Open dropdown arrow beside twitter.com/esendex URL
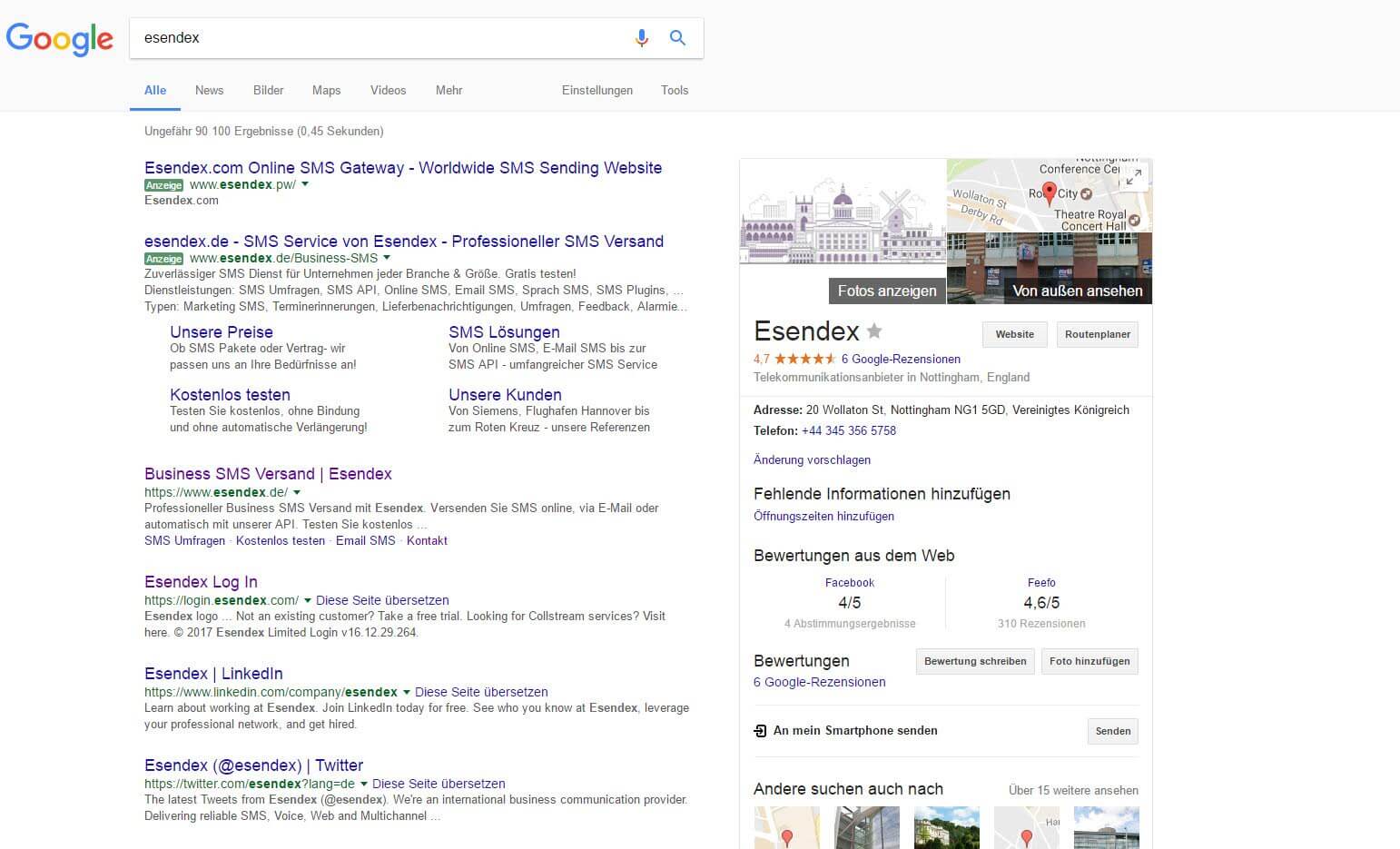This screenshot has height=849, width=1400. click(x=364, y=784)
